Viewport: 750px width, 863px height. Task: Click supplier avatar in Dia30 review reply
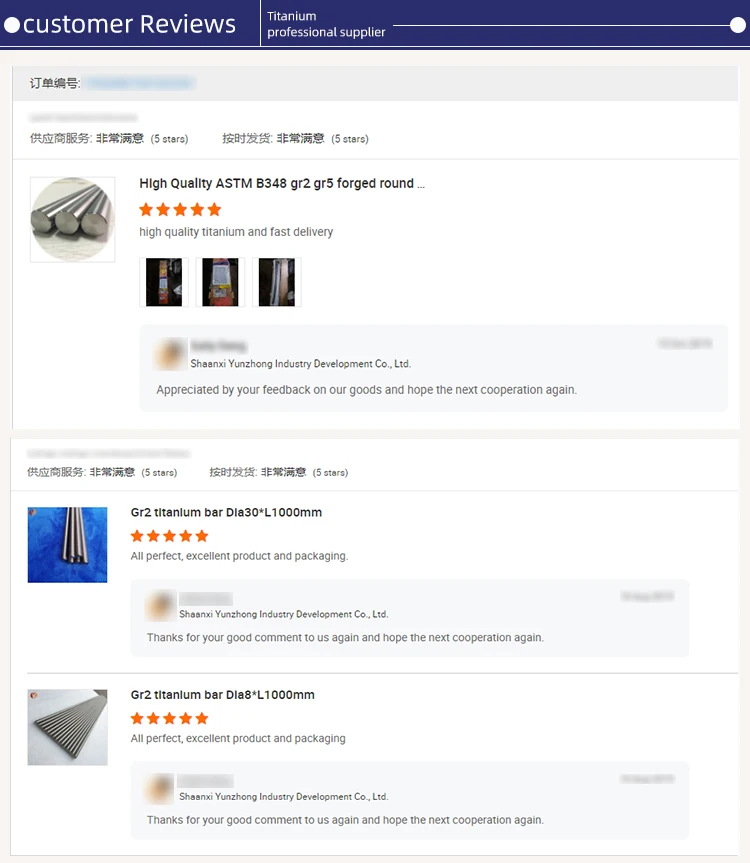(x=160, y=605)
